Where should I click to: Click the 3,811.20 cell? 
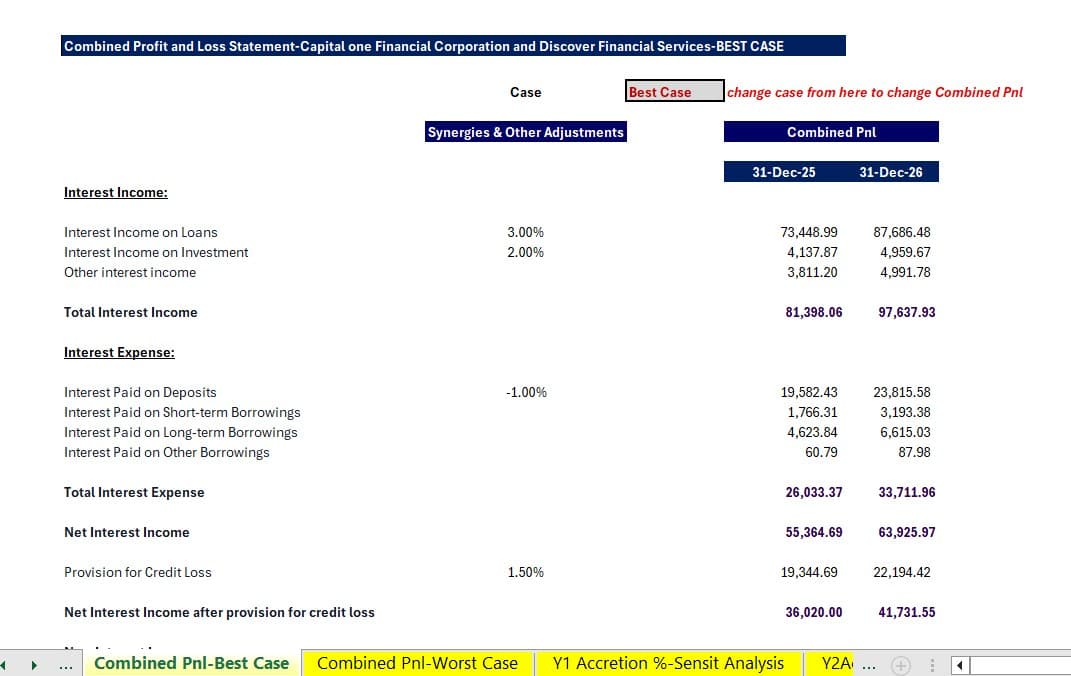pos(812,272)
